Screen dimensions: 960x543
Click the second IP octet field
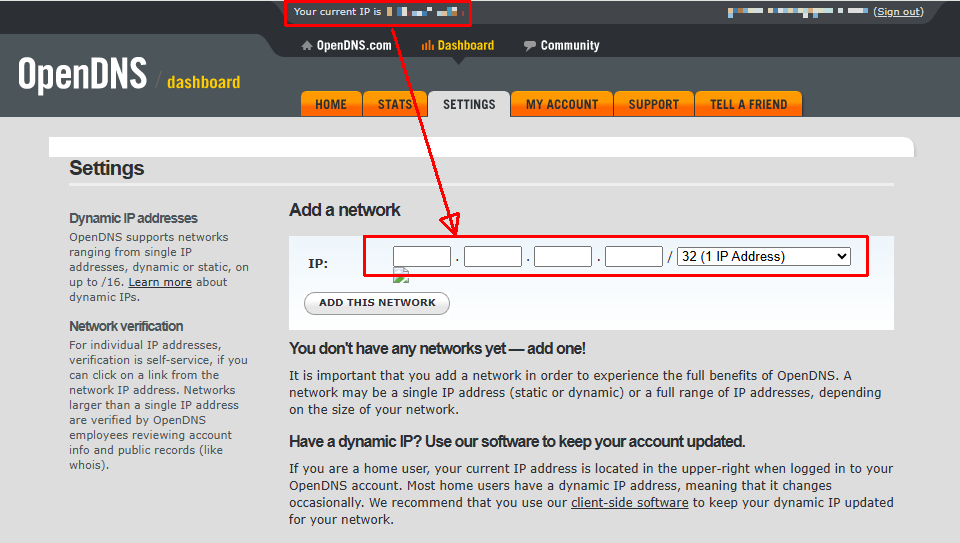point(493,257)
